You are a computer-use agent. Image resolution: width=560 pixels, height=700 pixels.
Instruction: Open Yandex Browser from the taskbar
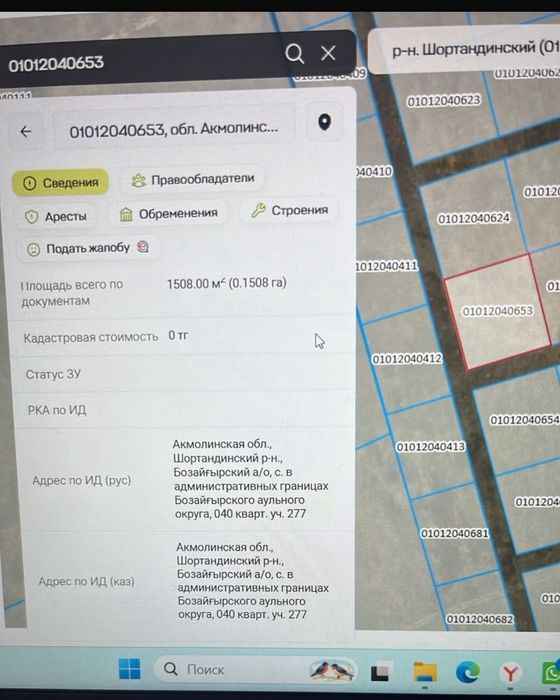pos(510,673)
